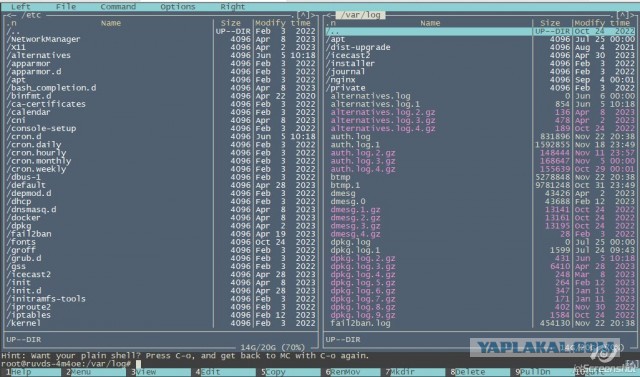Screen dimensions: 640x377
Task: Click the 2 Menu function key
Action: pos(96,372)
